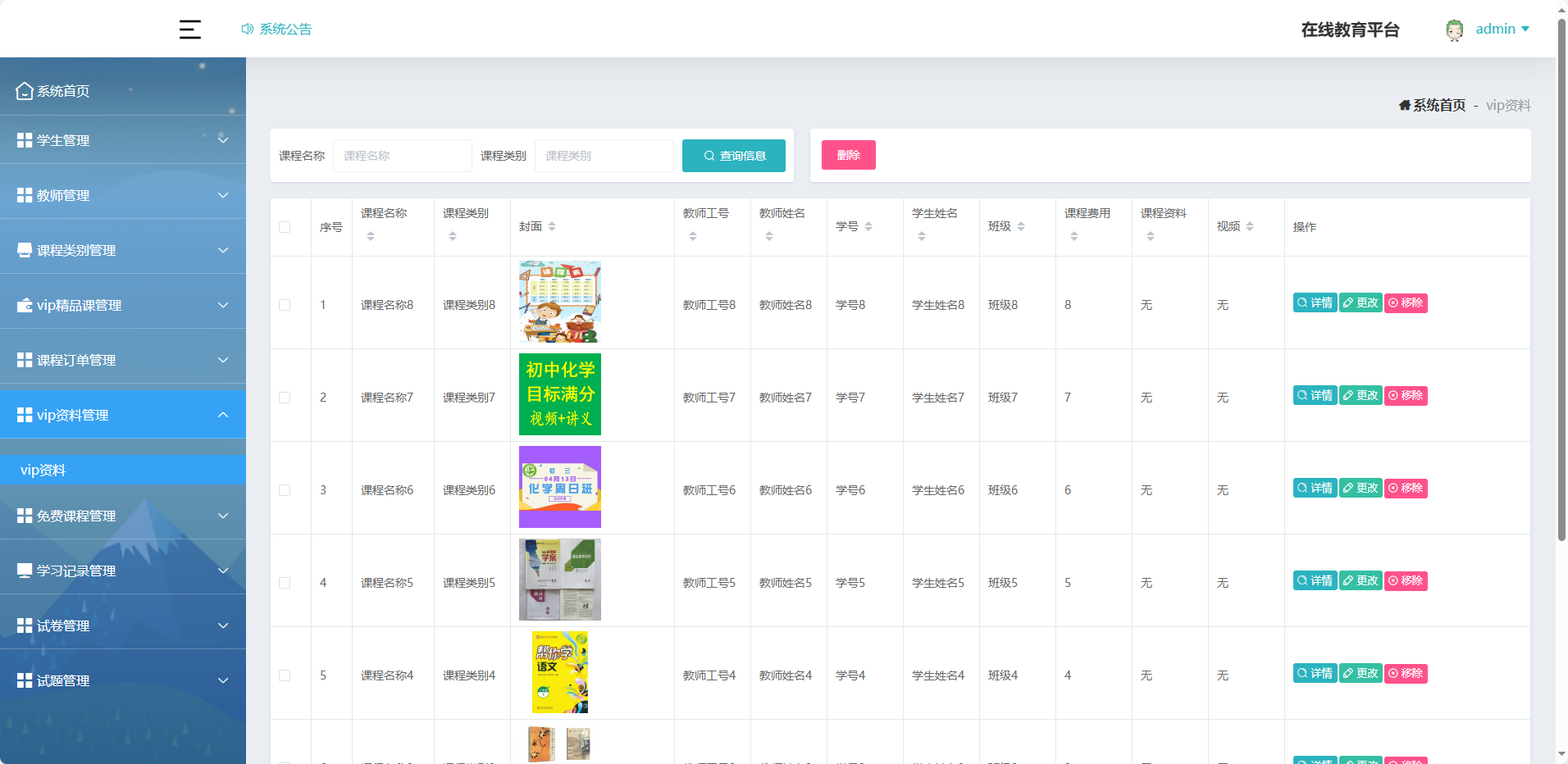This screenshot has width=1568, height=764.
Task: Sort by 课程资料 column sort arrows
Action: (x=1151, y=236)
